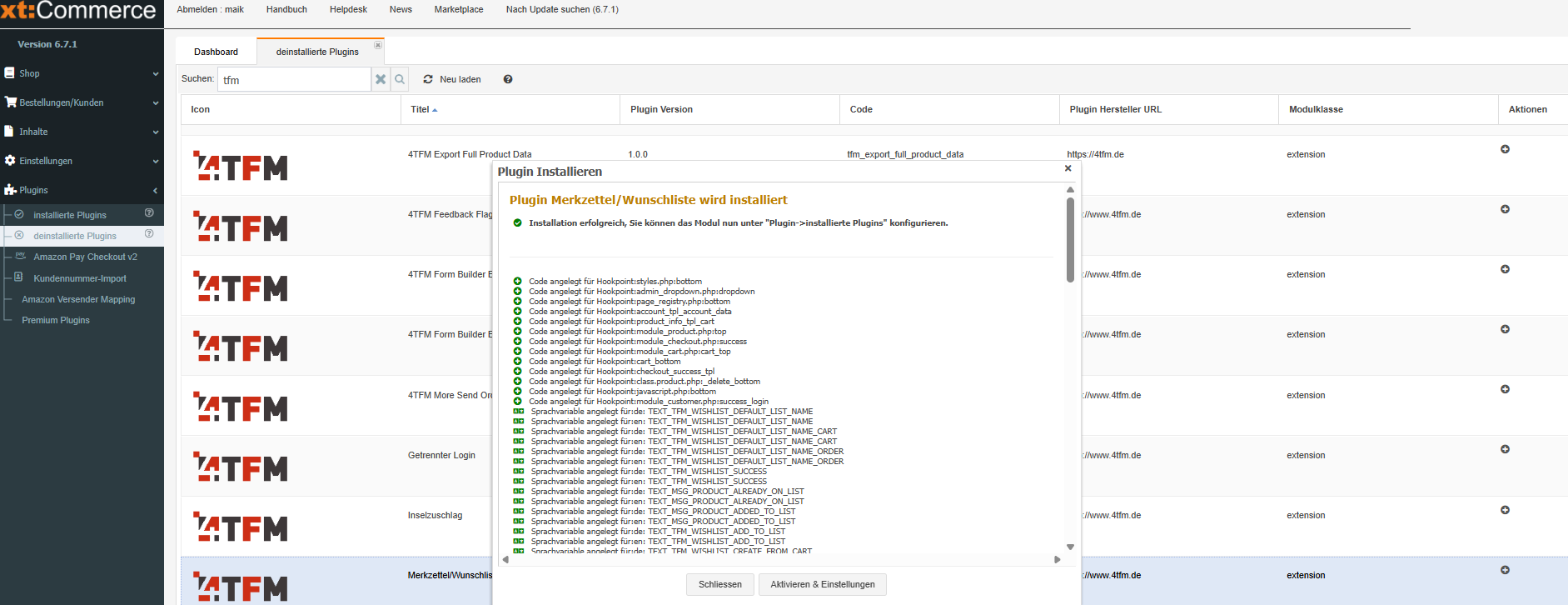Click the xt:Commerce logo
Viewport: 1568px width, 605px height.
click(78, 11)
